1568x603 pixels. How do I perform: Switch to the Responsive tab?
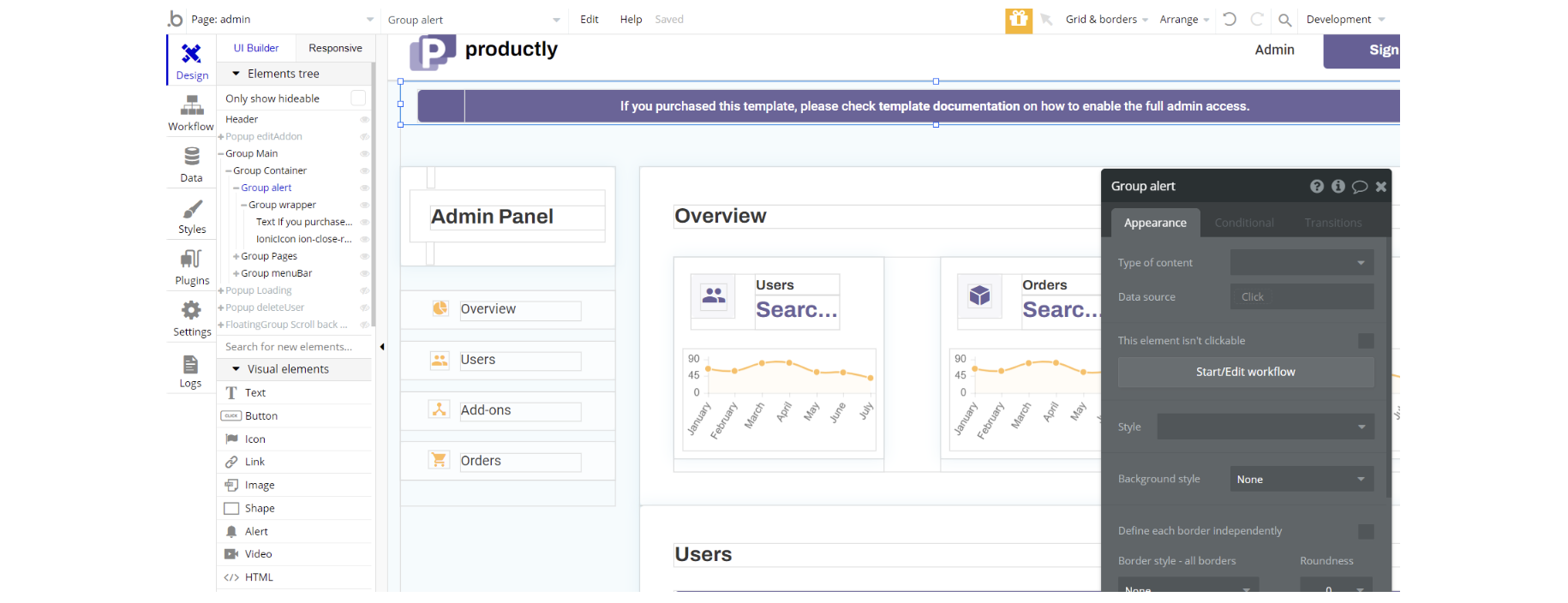coord(335,48)
